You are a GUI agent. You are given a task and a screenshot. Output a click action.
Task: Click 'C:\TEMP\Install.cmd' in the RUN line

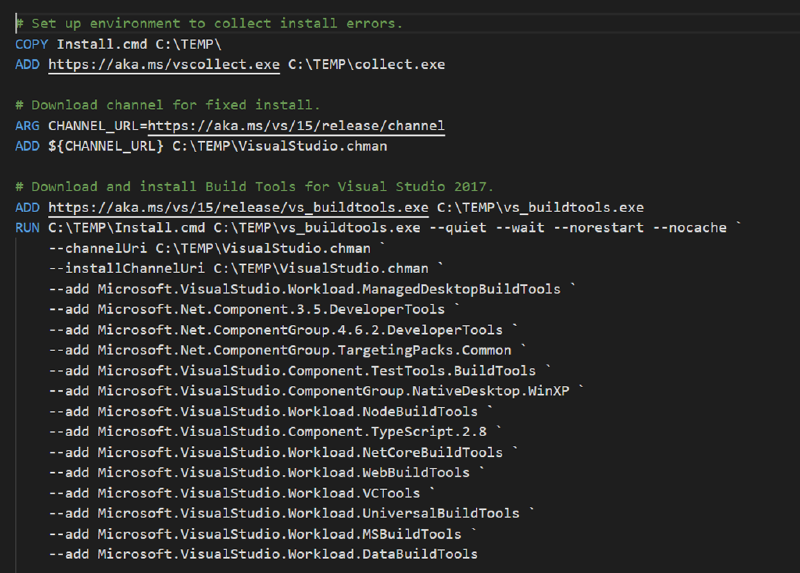(x=127, y=228)
